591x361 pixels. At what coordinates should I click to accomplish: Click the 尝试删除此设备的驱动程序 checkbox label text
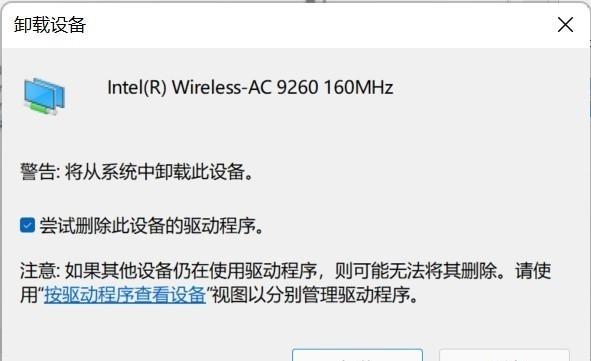click(151, 226)
